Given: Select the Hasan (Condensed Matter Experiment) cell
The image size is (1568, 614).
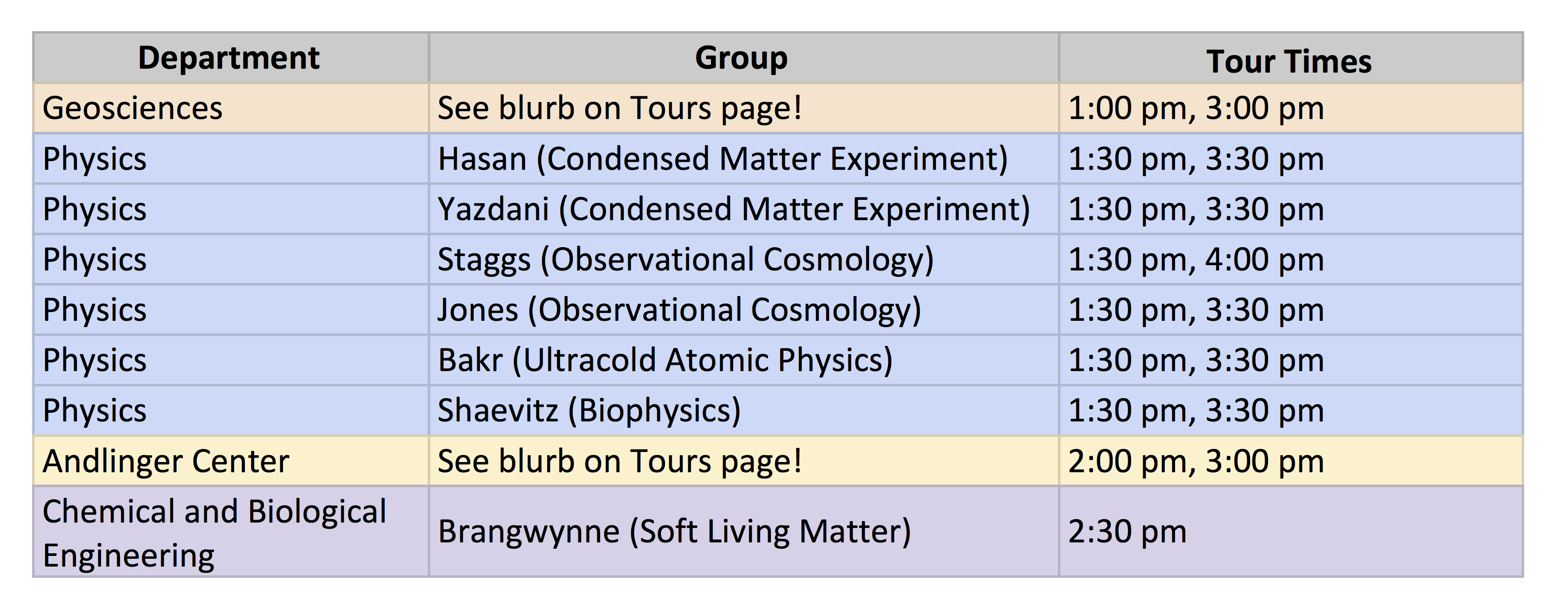Looking at the screenshot, I should pos(723,159).
